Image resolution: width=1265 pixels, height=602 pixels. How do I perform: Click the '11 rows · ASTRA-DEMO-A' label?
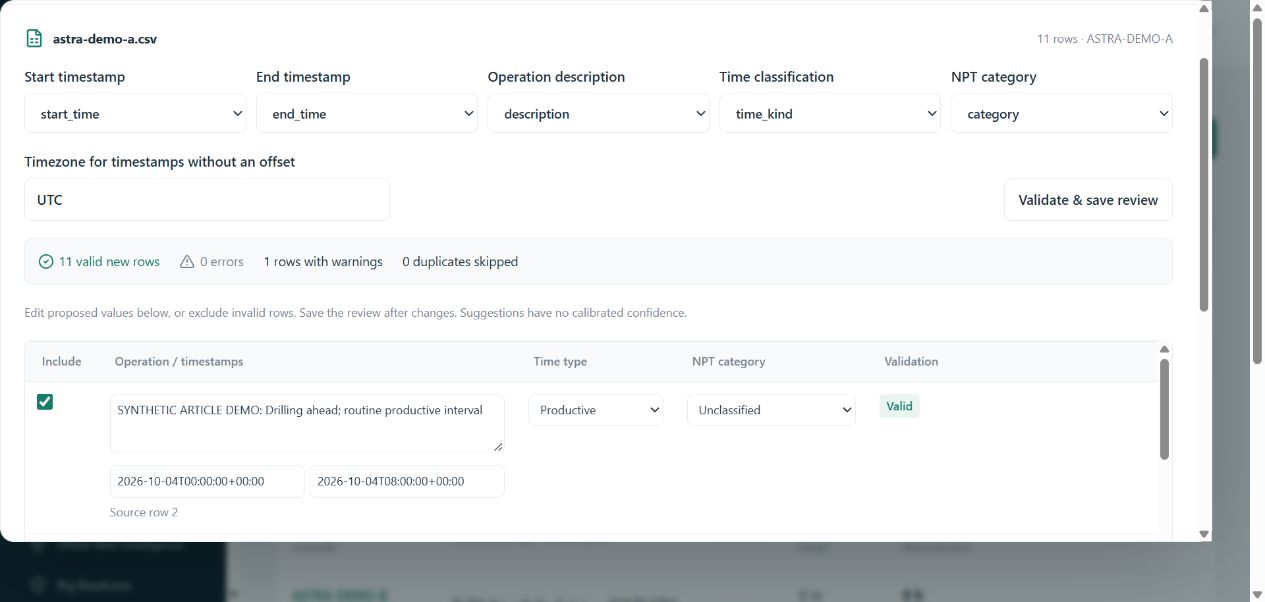coord(1105,39)
